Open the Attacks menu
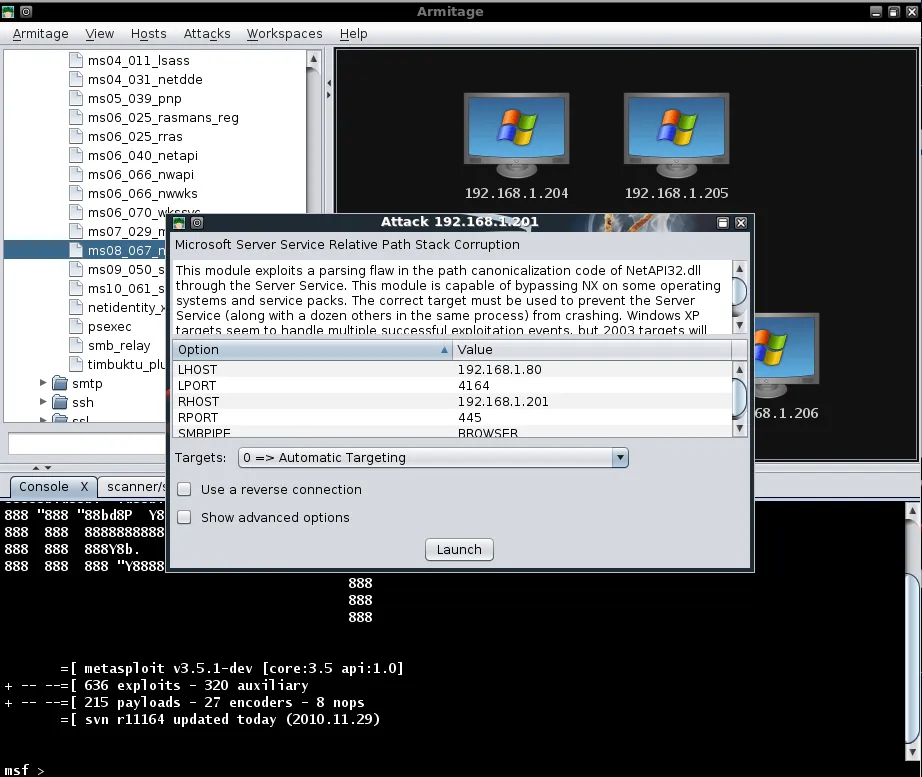The image size is (922, 777). coord(207,33)
